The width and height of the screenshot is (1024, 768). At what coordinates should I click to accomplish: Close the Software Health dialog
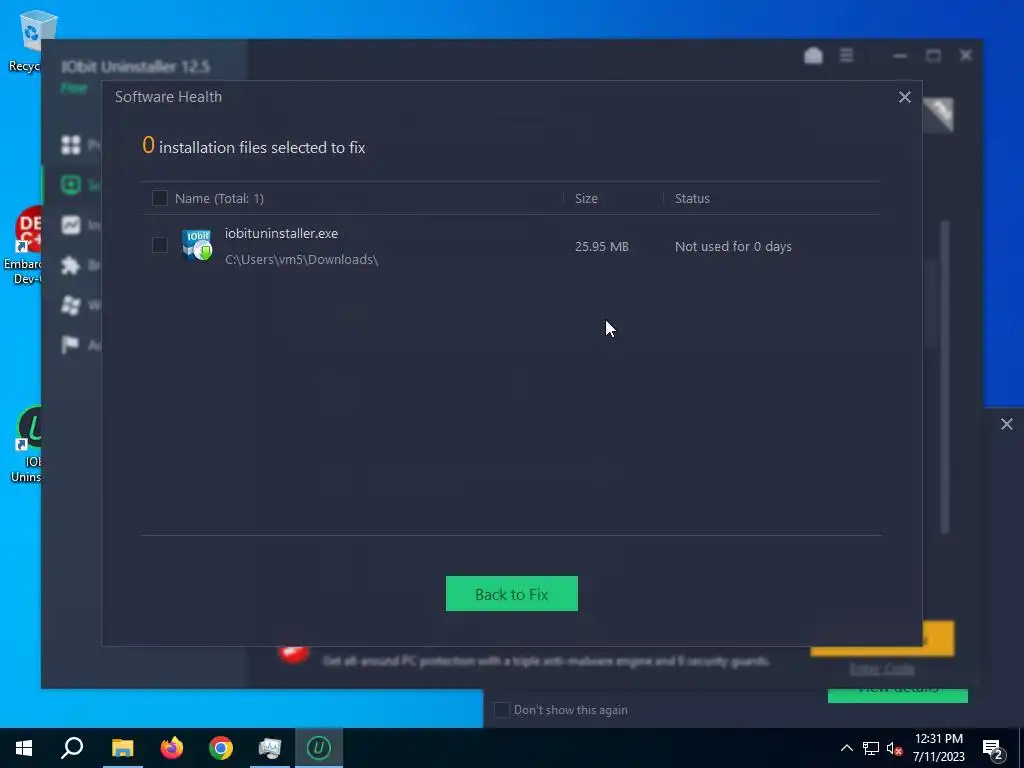point(904,97)
